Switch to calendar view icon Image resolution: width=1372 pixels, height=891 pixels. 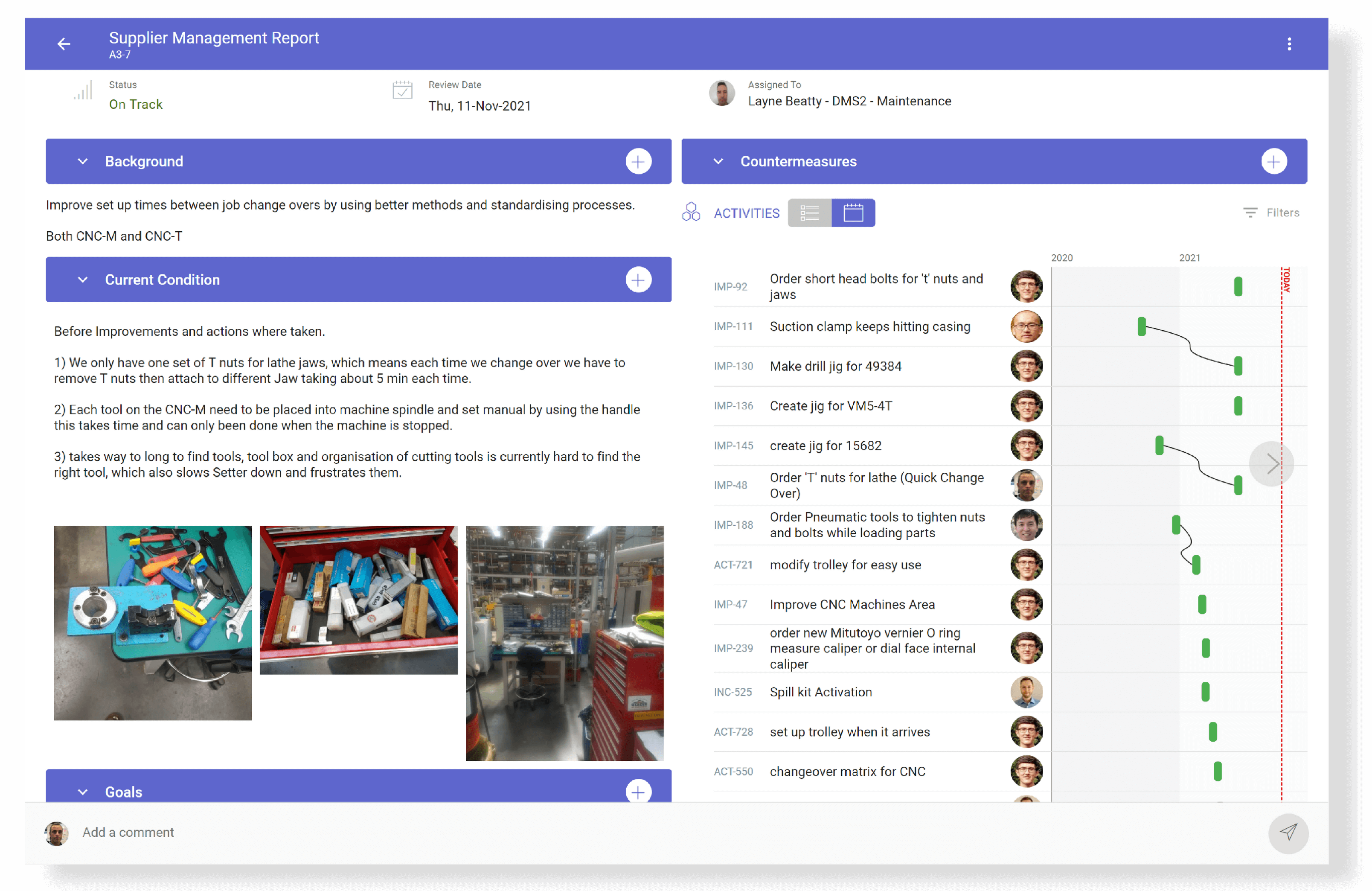tap(853, 213)
